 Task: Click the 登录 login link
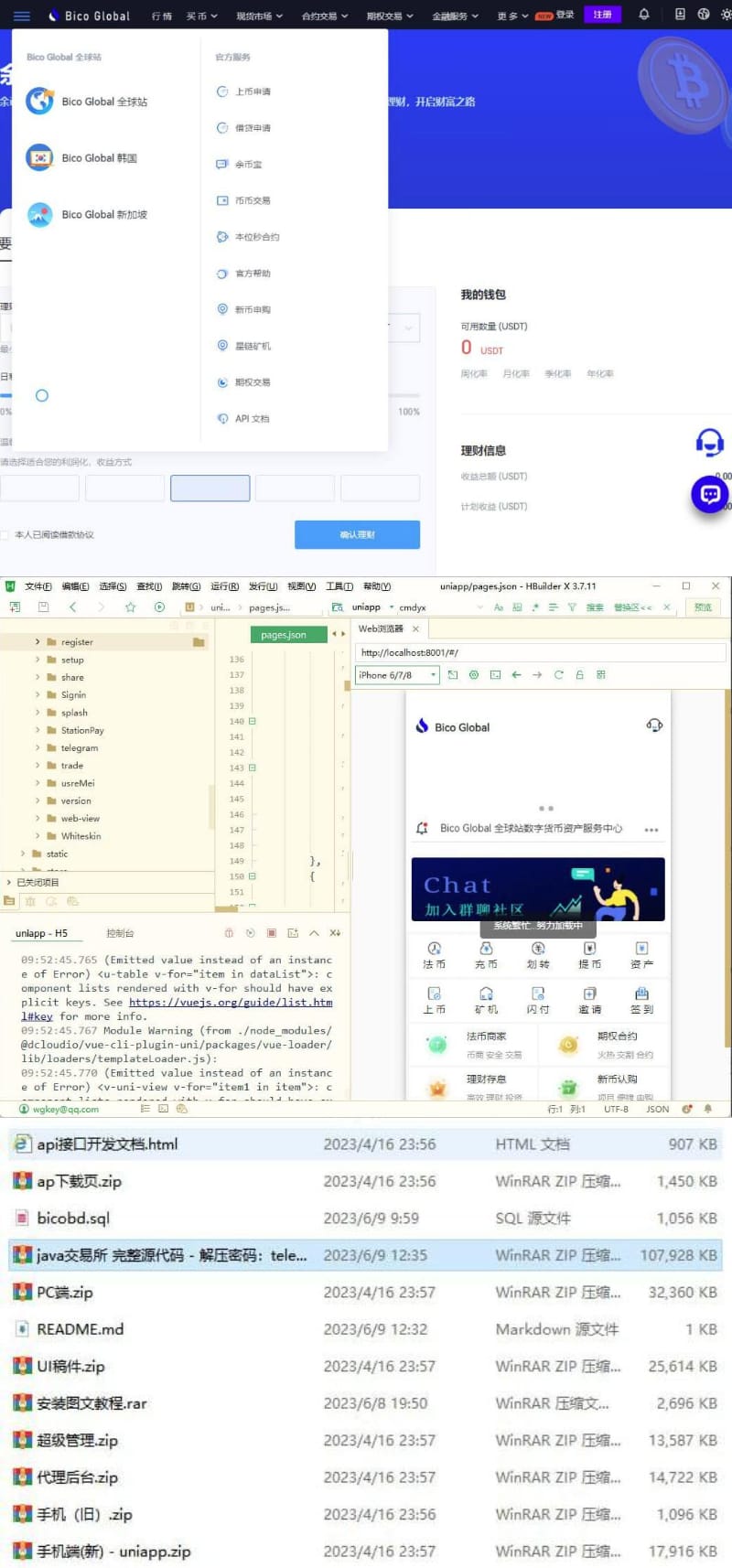coord(565,15)
